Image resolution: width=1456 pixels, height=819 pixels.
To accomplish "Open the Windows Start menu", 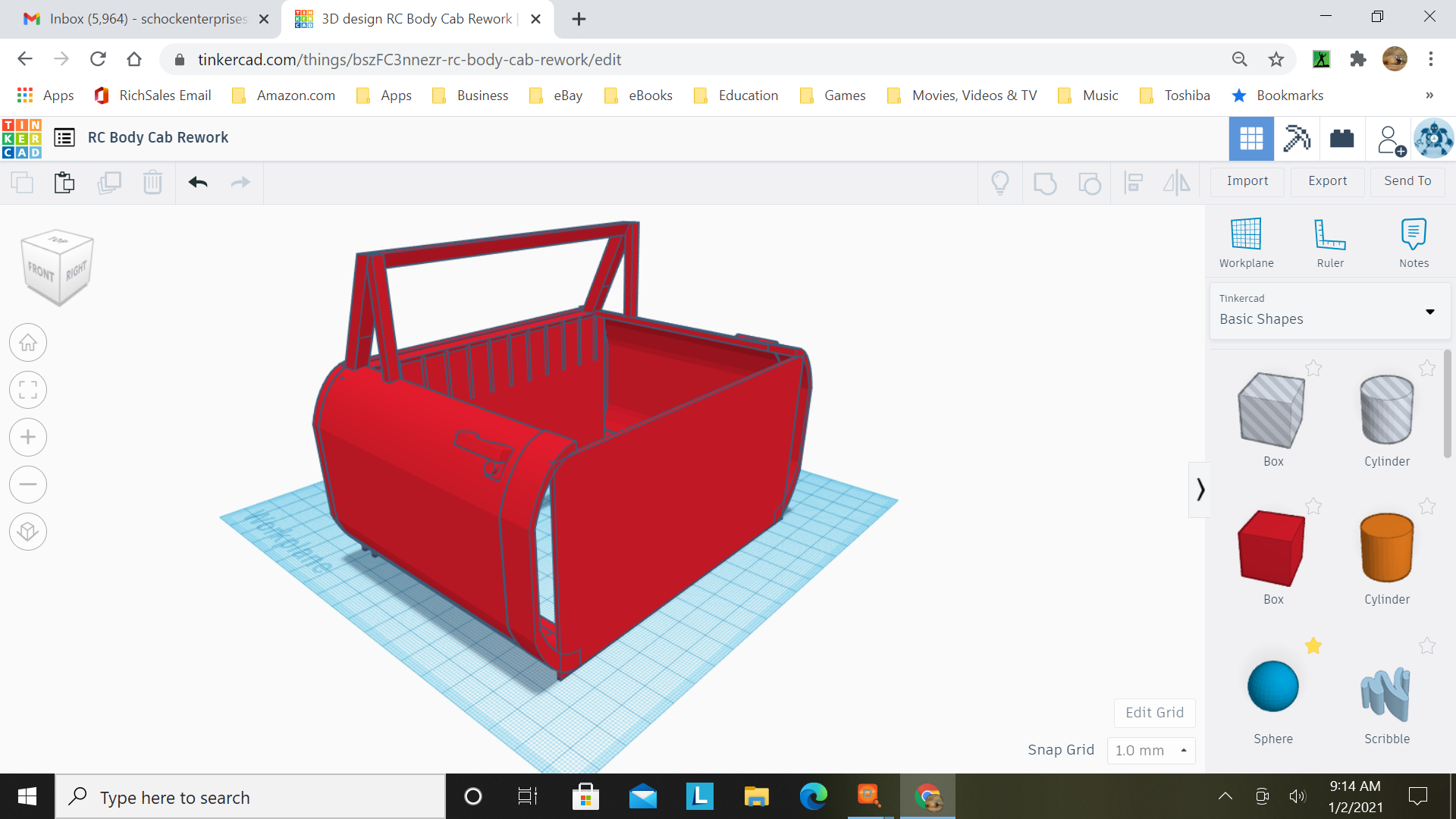I will (x=27, y=796).
